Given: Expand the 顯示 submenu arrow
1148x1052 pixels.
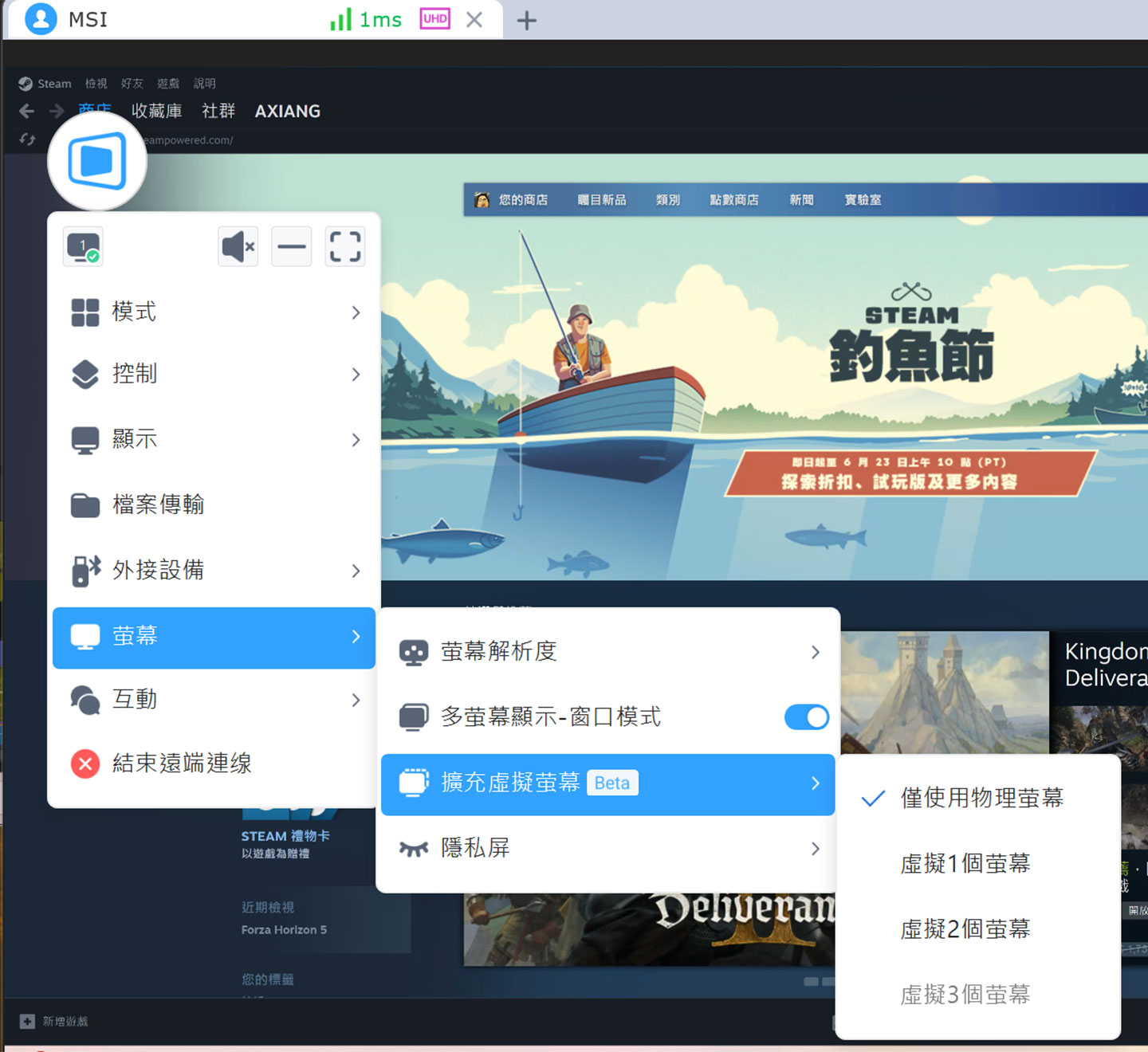Looking at the screenshot, I should [x=356, y=440].
